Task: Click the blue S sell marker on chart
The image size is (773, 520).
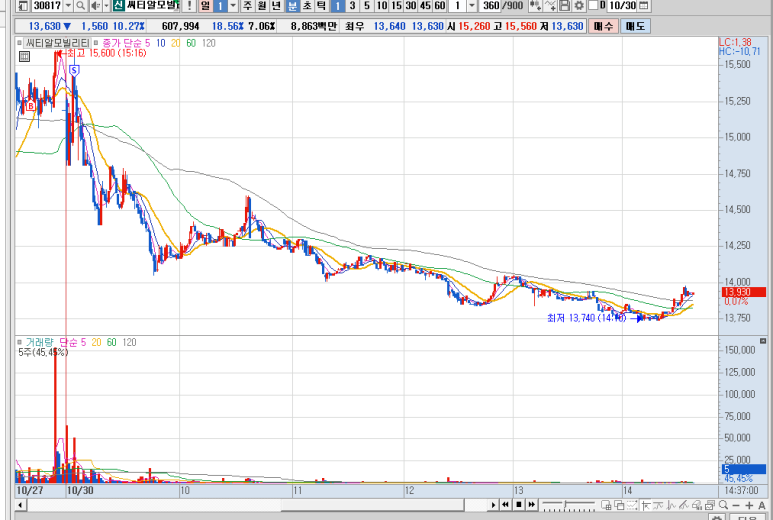Action: 74,70
